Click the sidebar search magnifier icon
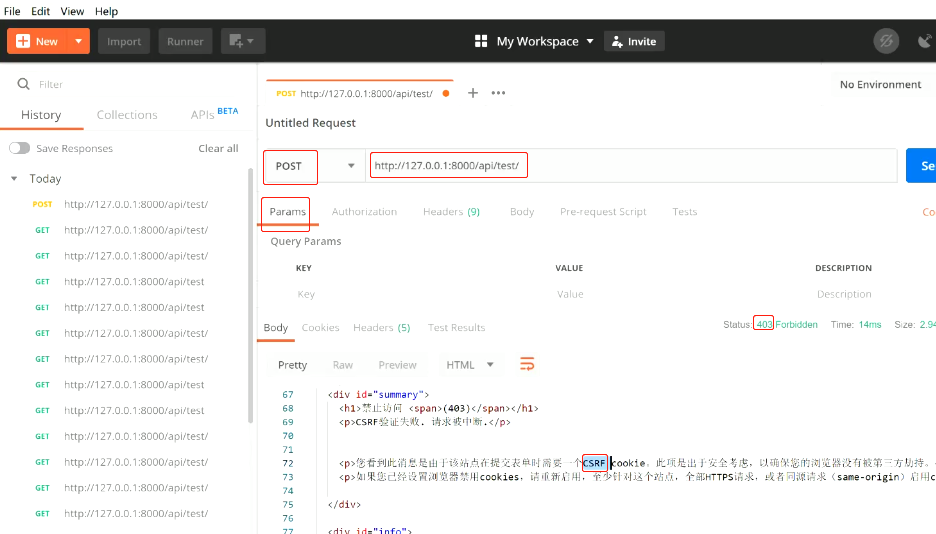The width and height of the screenshot is (936, 534). [x=23, y=84]
